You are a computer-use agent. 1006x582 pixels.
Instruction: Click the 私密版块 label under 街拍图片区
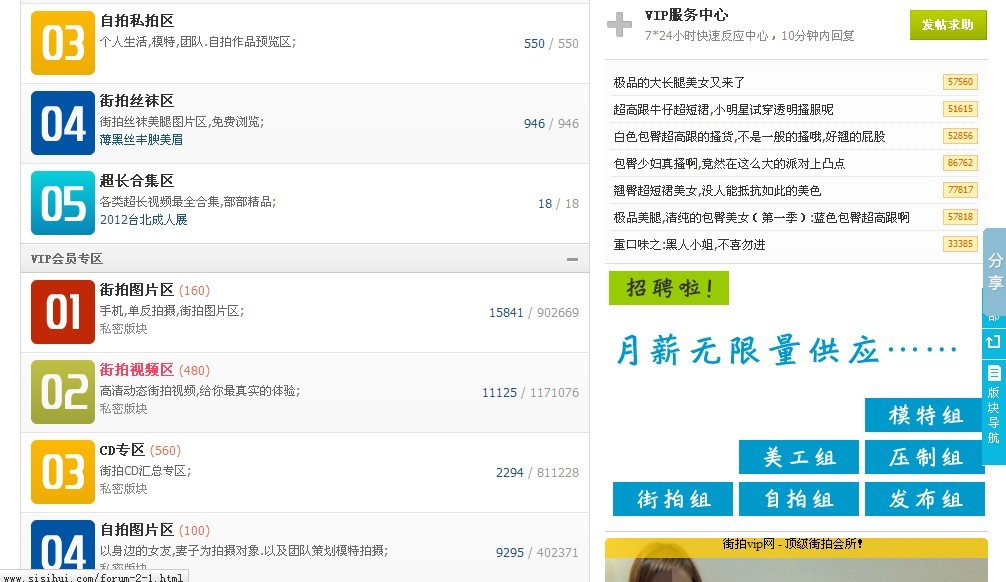coord(123,329)
